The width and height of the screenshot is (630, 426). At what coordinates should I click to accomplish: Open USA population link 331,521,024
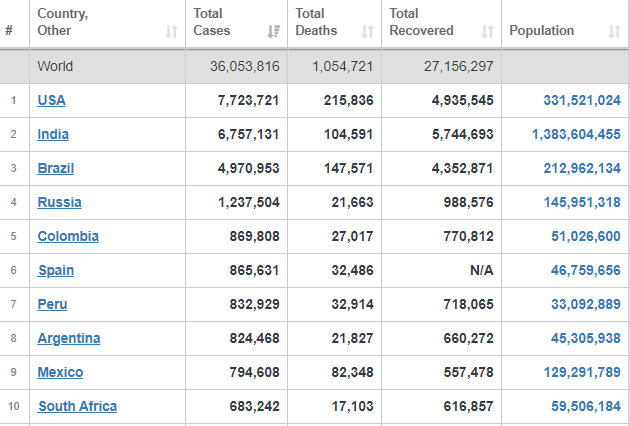(582, 100)
